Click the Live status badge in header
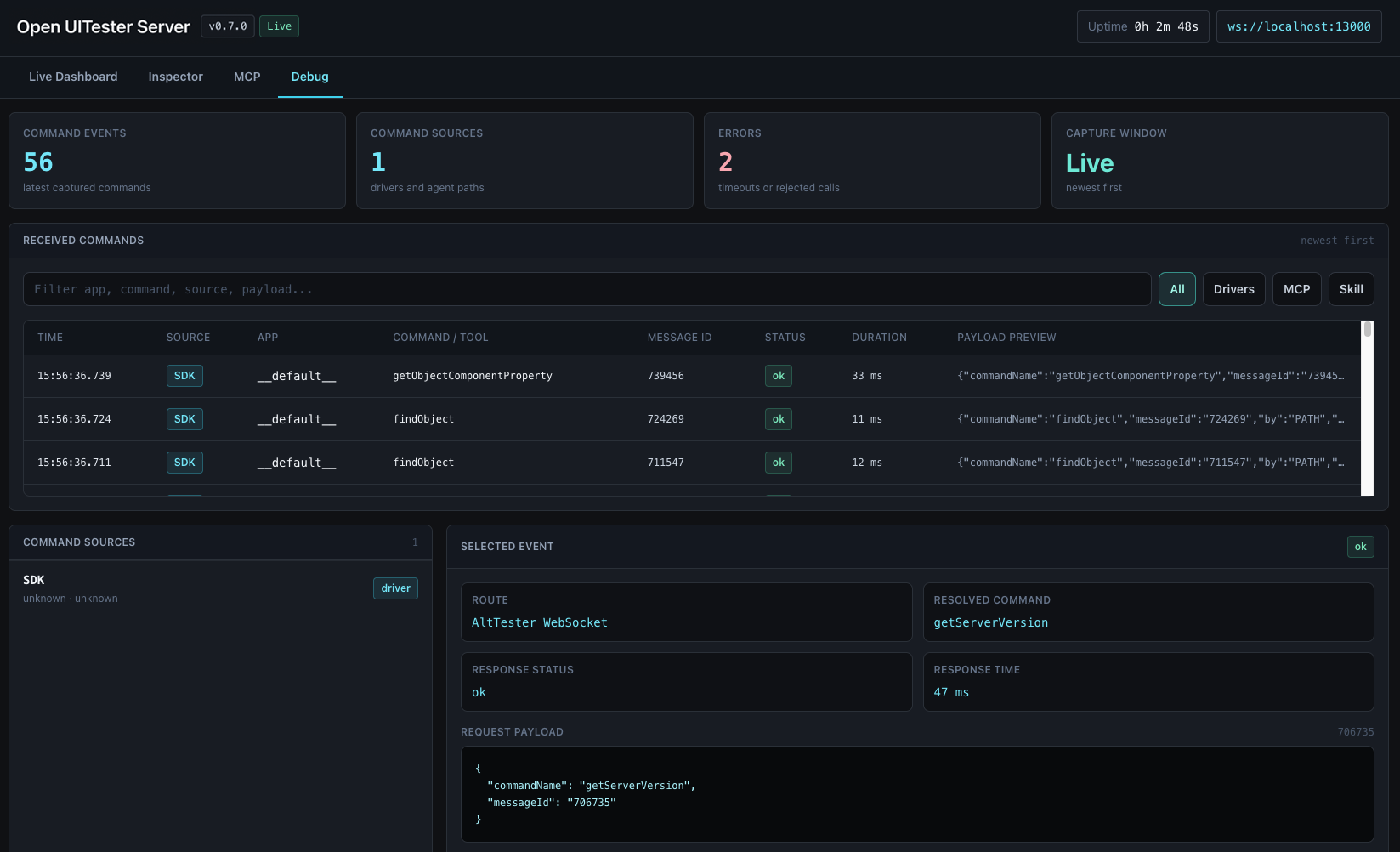1400x852 pixels. click(x=279, y=26)
